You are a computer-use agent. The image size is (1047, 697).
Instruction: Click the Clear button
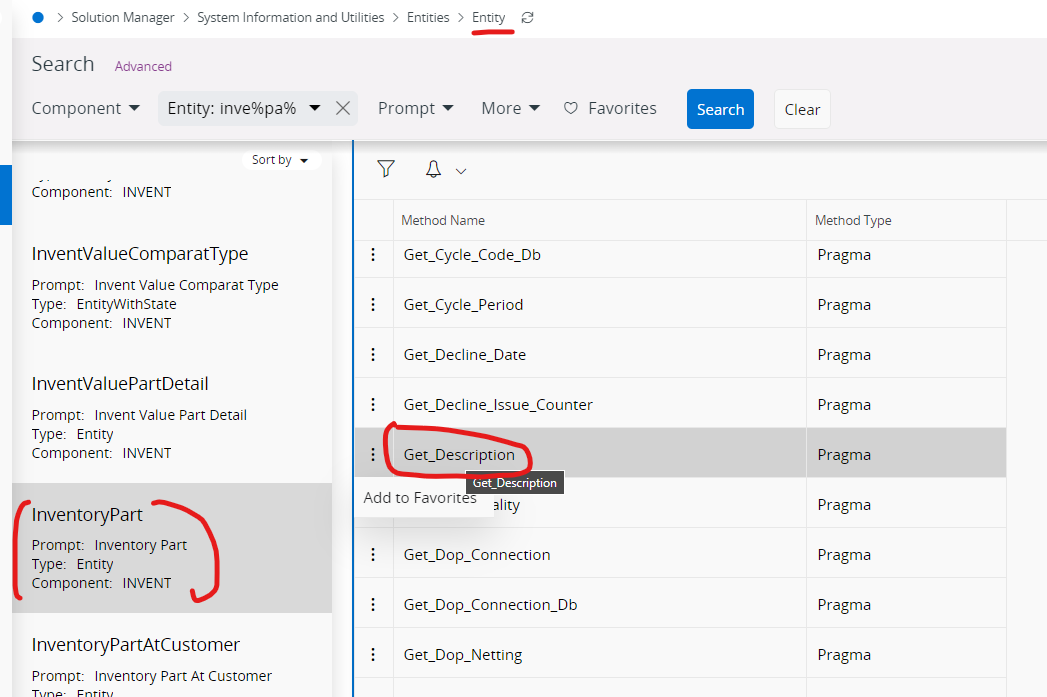(x=802, y=109)
